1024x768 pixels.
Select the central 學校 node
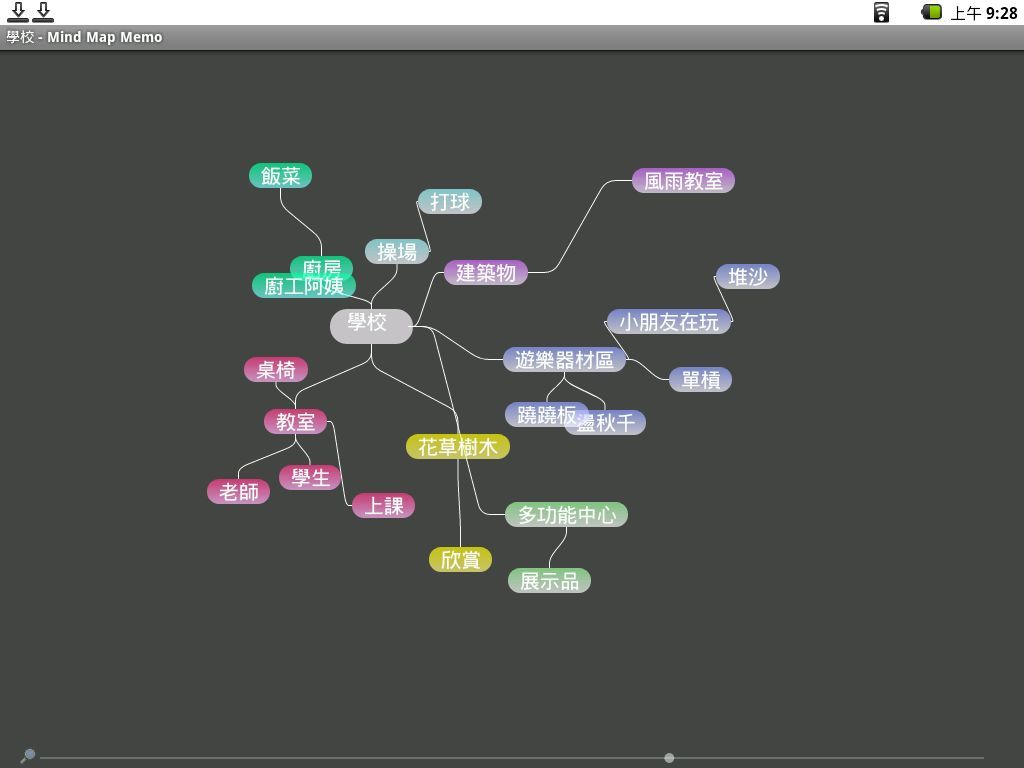tap(370, 325)
